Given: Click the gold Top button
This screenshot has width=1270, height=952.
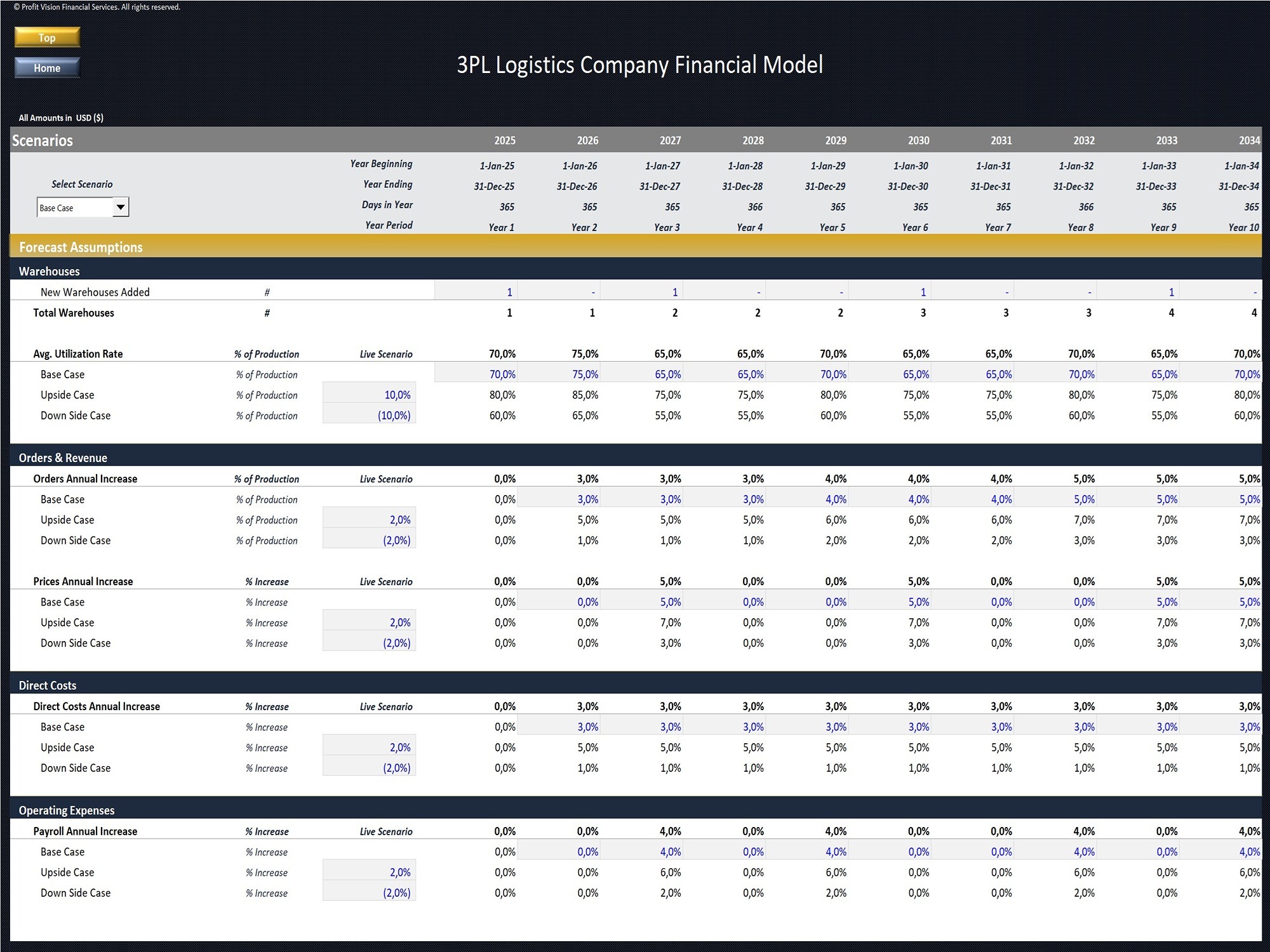Looking at the screenshot, I should coord(47,37).
